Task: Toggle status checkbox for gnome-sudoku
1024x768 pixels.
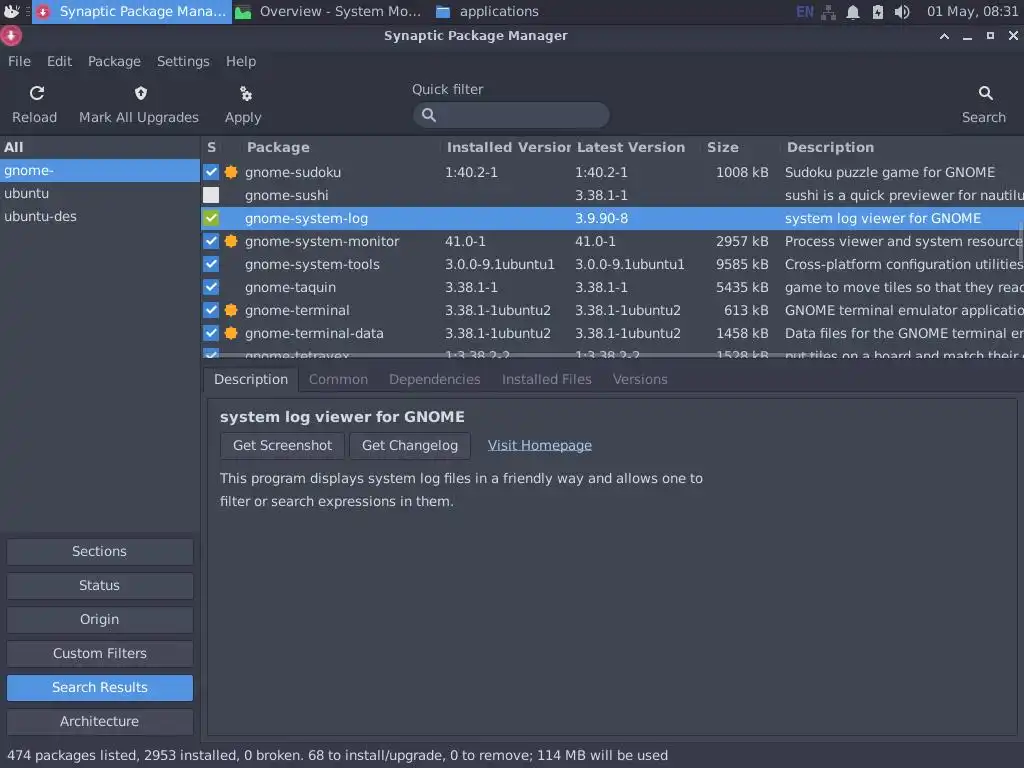Action: 211,172
